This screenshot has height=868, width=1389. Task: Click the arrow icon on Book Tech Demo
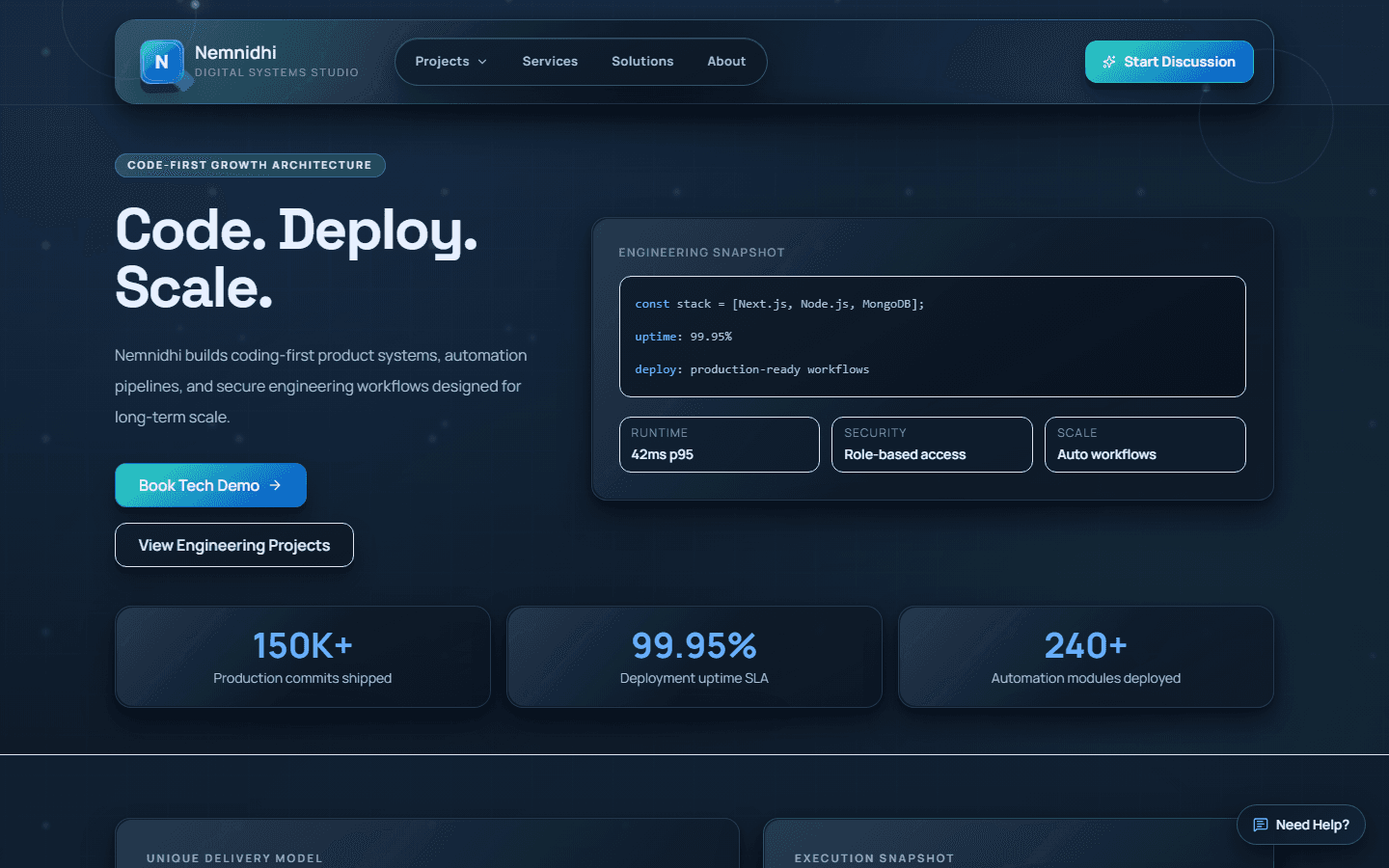click(275, 485)
